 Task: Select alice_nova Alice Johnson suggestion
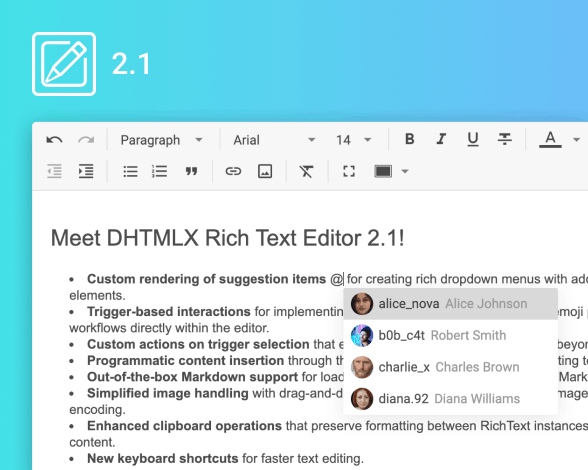tap(450, 304)
